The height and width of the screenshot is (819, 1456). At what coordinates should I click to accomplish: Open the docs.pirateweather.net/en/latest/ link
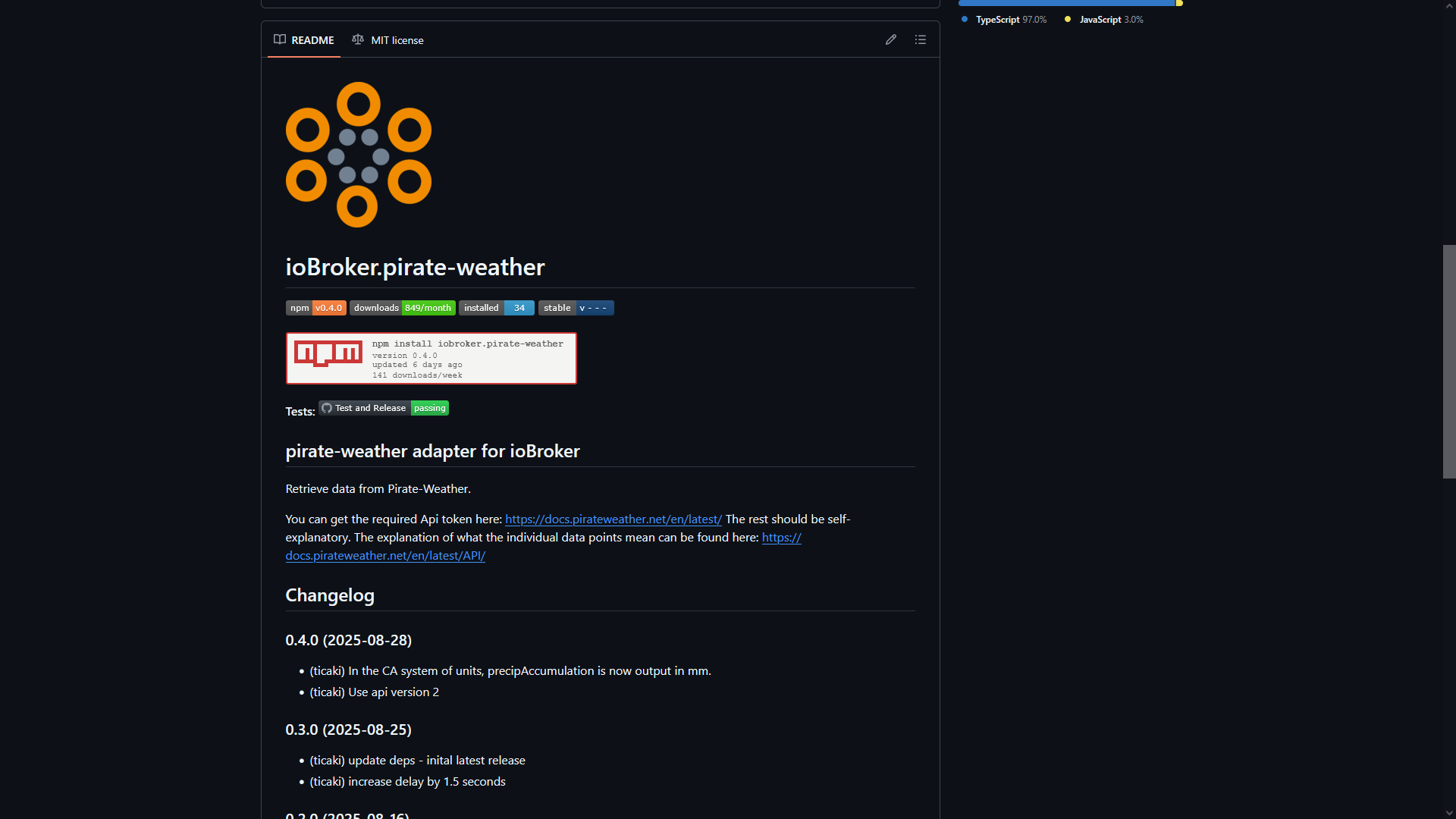pyautogui.click(x=613, y=519)
